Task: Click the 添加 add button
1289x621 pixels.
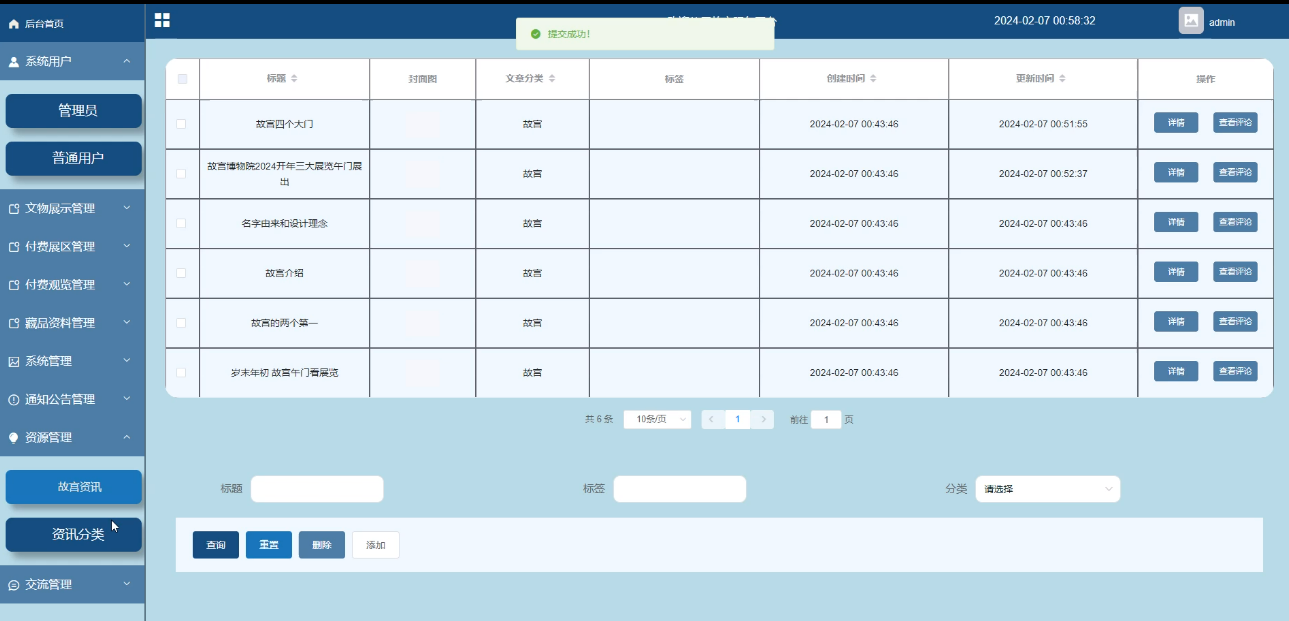Action: (x=376, y=545)
